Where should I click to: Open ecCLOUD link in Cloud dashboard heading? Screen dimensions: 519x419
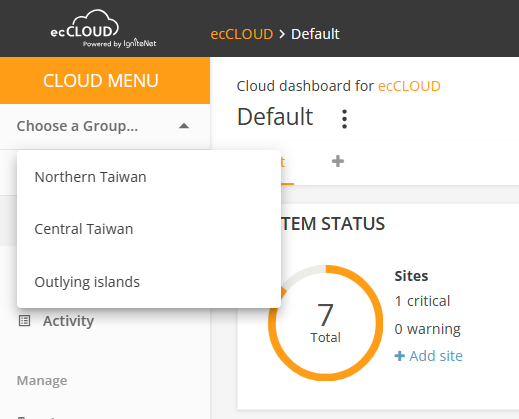coord(409,86)
